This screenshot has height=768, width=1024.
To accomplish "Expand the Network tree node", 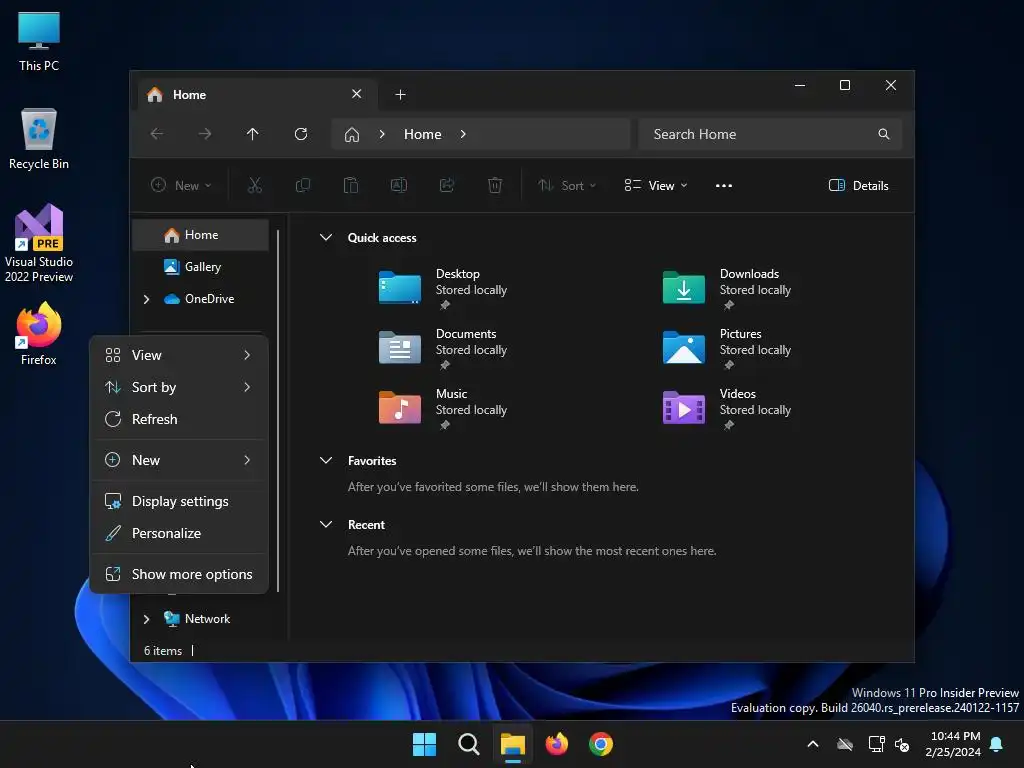I will point(146,619).
